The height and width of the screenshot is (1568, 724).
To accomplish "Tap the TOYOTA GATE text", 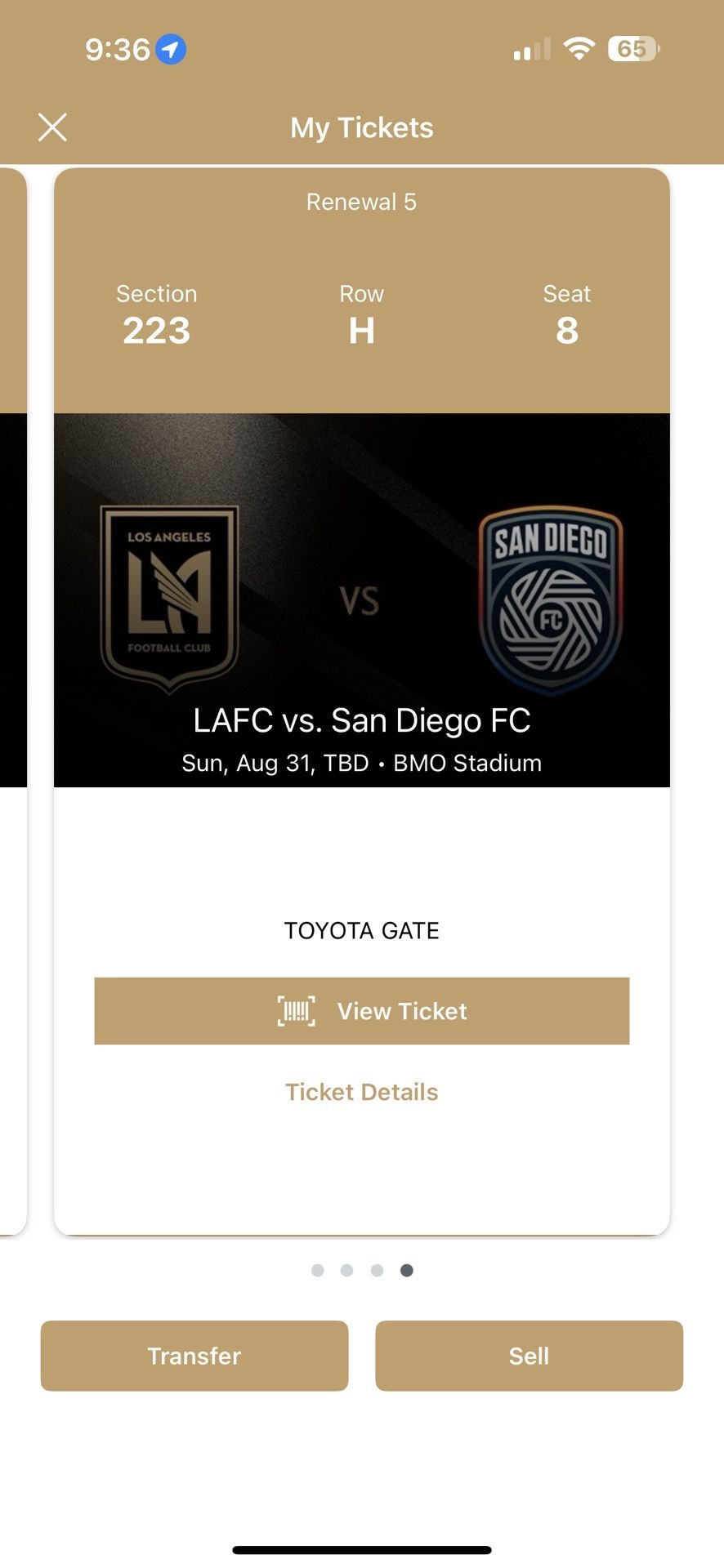I will pos(361,930).
